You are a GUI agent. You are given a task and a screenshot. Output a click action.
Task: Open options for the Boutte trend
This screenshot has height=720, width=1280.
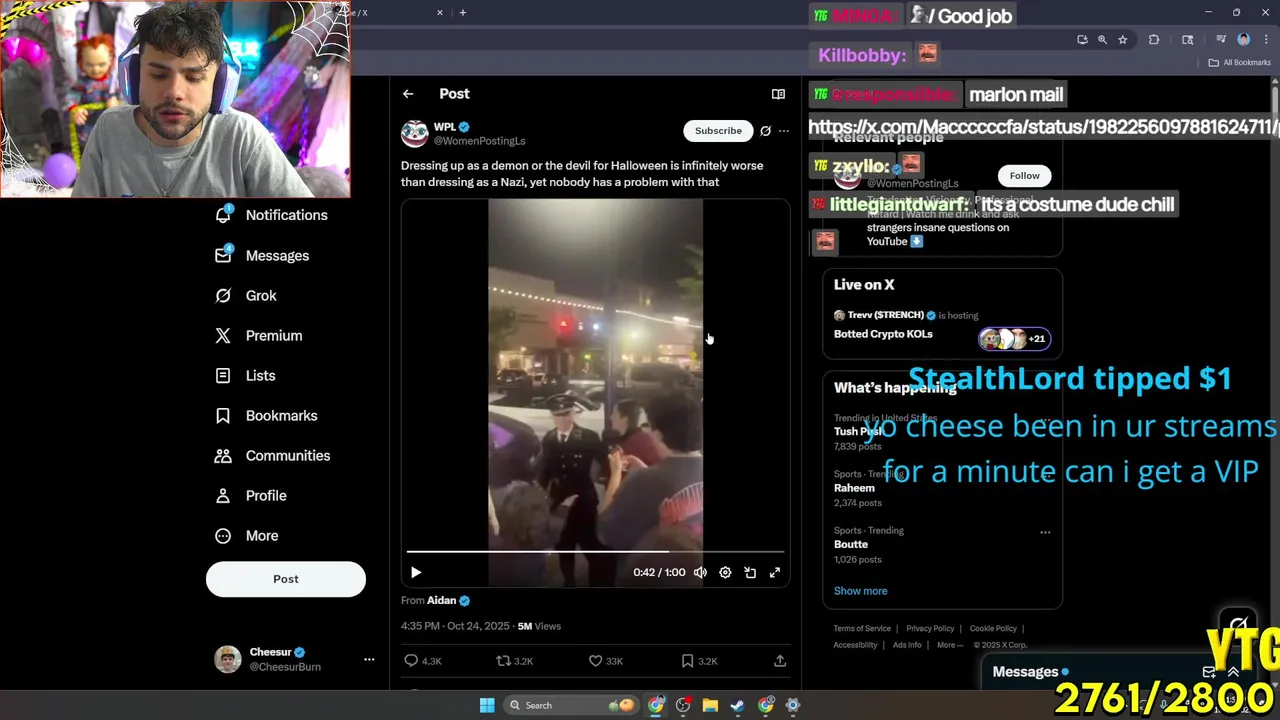point(1045,532)
